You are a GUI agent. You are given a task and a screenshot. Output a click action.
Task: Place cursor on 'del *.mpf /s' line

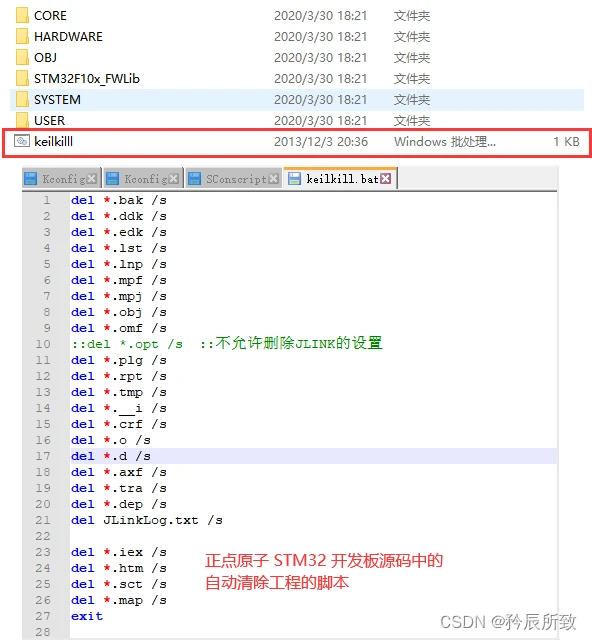[119, 280]
